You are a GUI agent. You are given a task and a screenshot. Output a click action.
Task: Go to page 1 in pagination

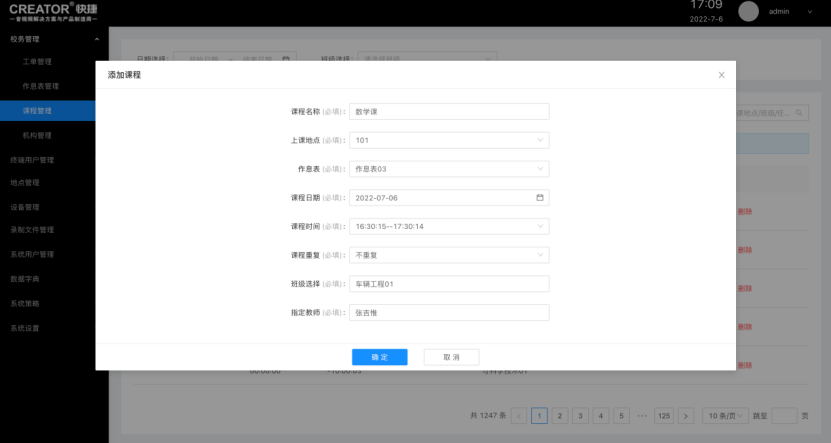(539, 416)
